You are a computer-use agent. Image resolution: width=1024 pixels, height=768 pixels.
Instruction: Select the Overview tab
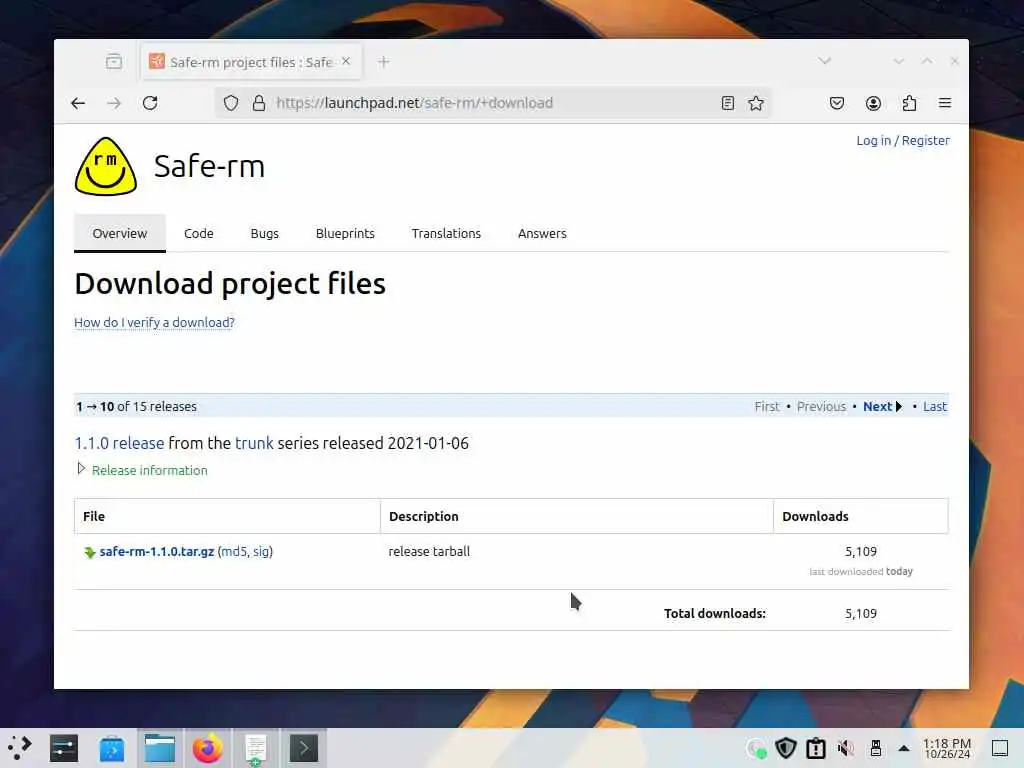click(x=120, y=233)
